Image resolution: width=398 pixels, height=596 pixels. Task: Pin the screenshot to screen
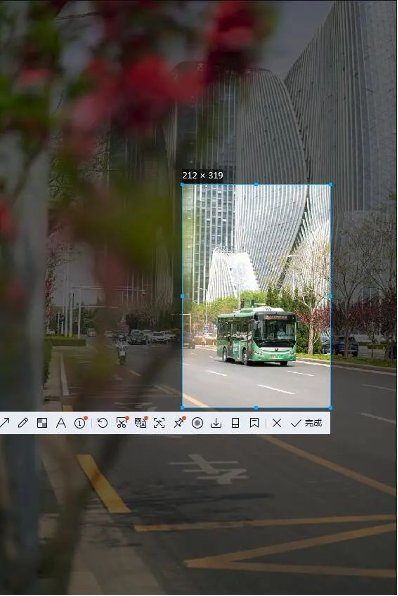click(x=179, y=423)
